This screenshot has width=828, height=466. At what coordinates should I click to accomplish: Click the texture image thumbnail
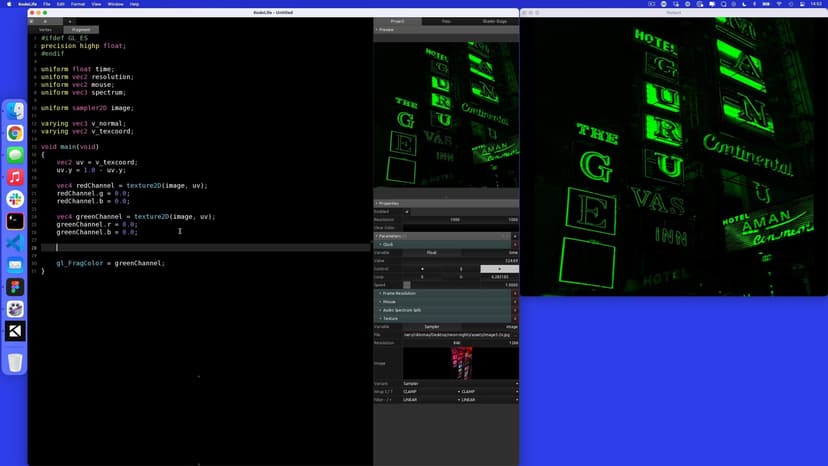(x=461, y=362)
